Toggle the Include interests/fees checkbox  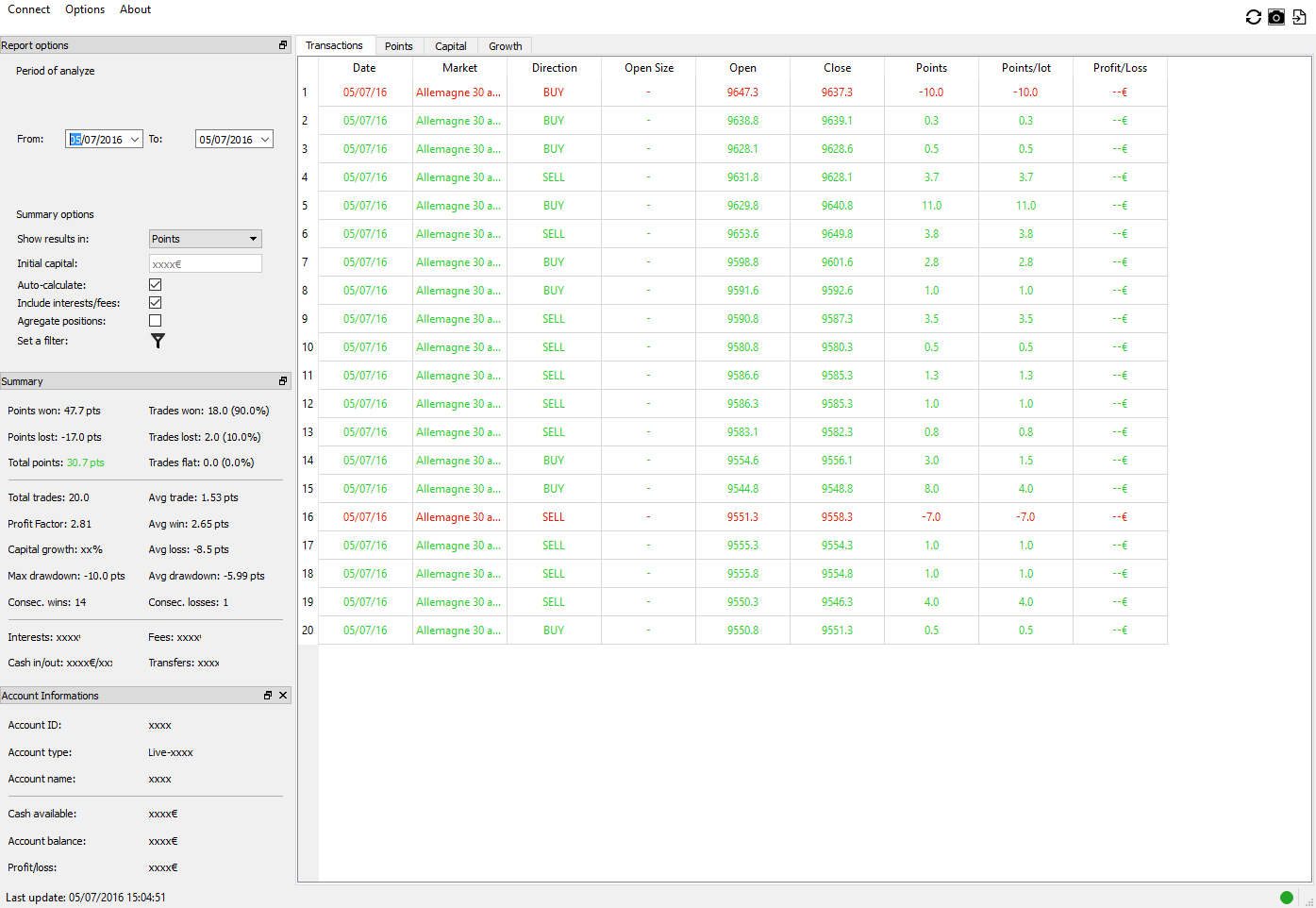pyautogui.click(x=156, y=303)
